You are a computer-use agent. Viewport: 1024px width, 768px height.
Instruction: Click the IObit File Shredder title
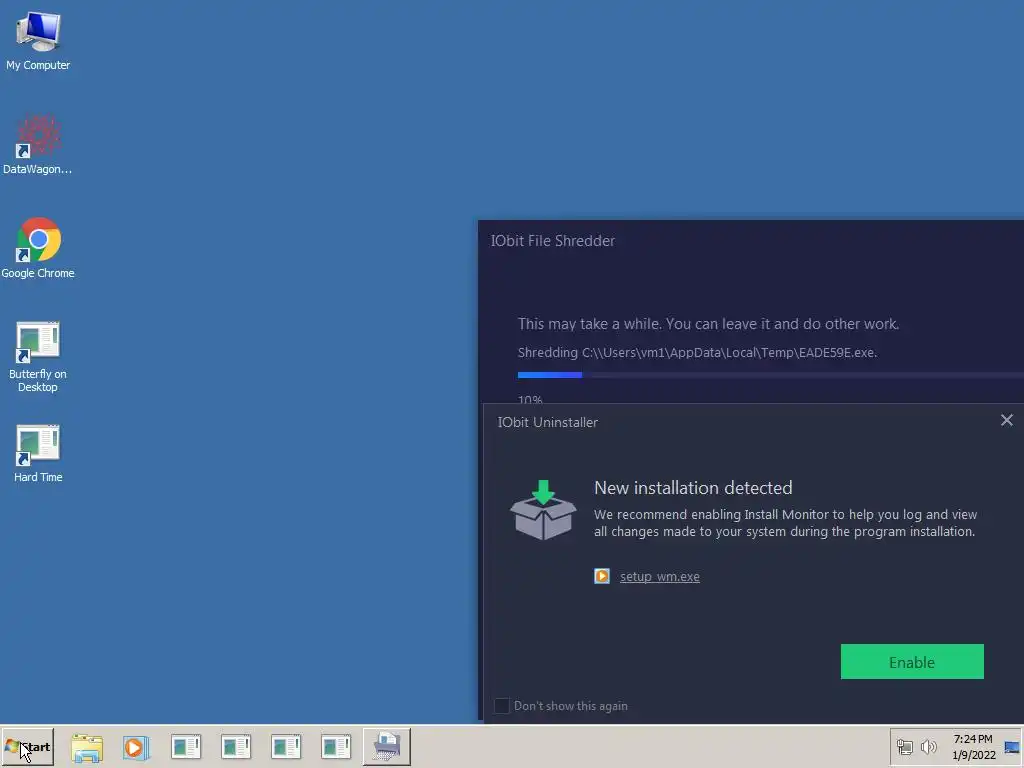pos(552,241)
